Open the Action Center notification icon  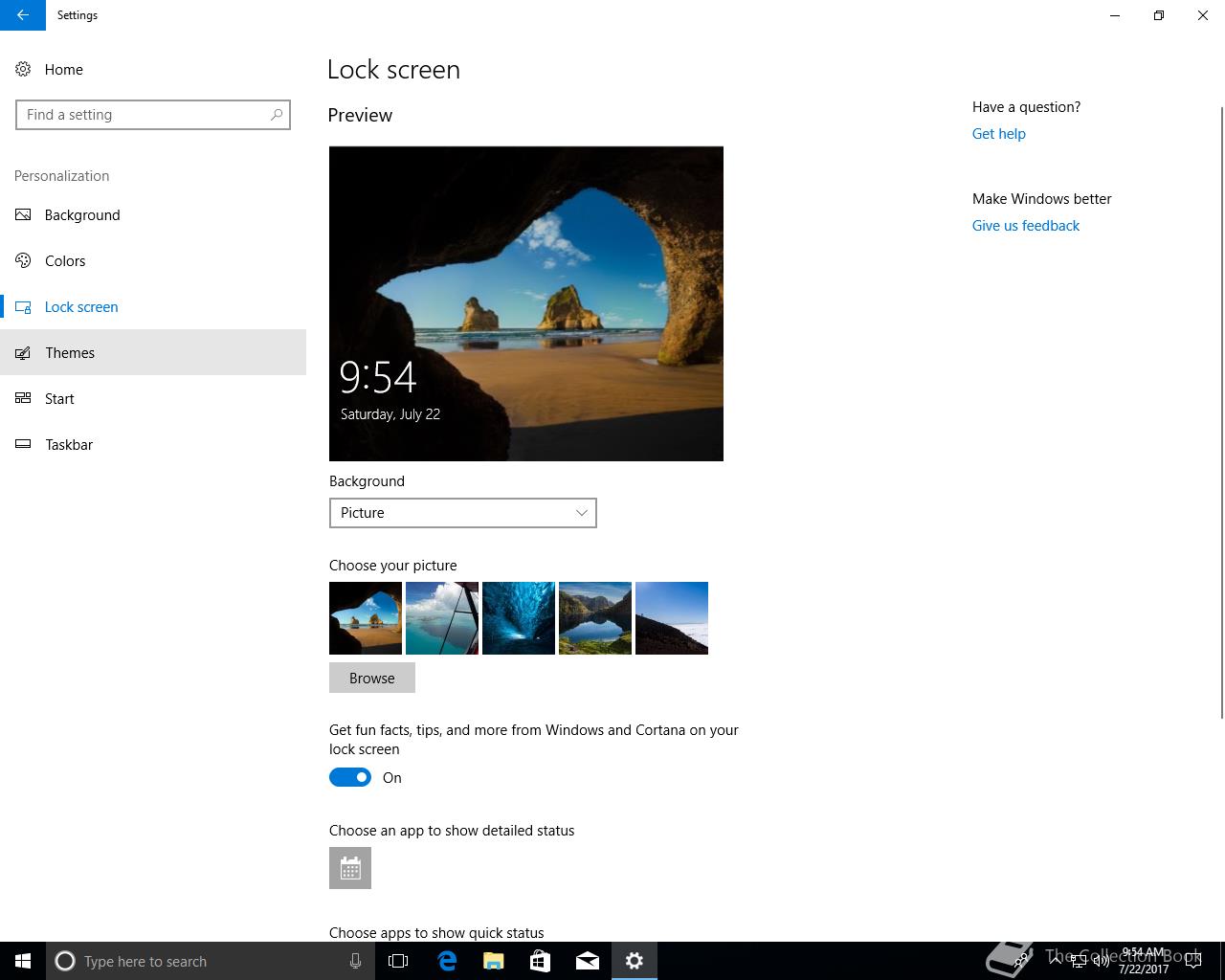(1193, 961)
